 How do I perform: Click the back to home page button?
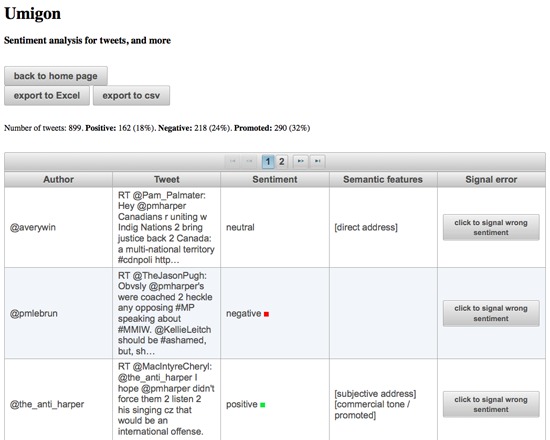pos(56,76)
